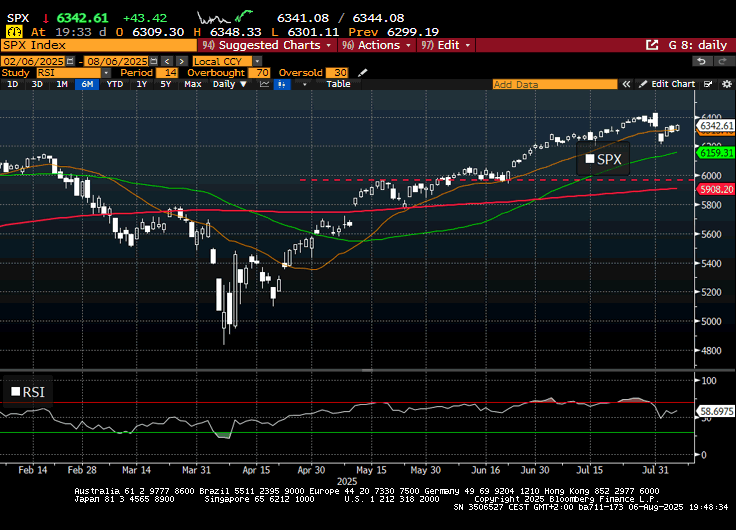Click the pencil icon beside Oversold field
The height and width of the screenshot is (530, 736).
(362, 73)
